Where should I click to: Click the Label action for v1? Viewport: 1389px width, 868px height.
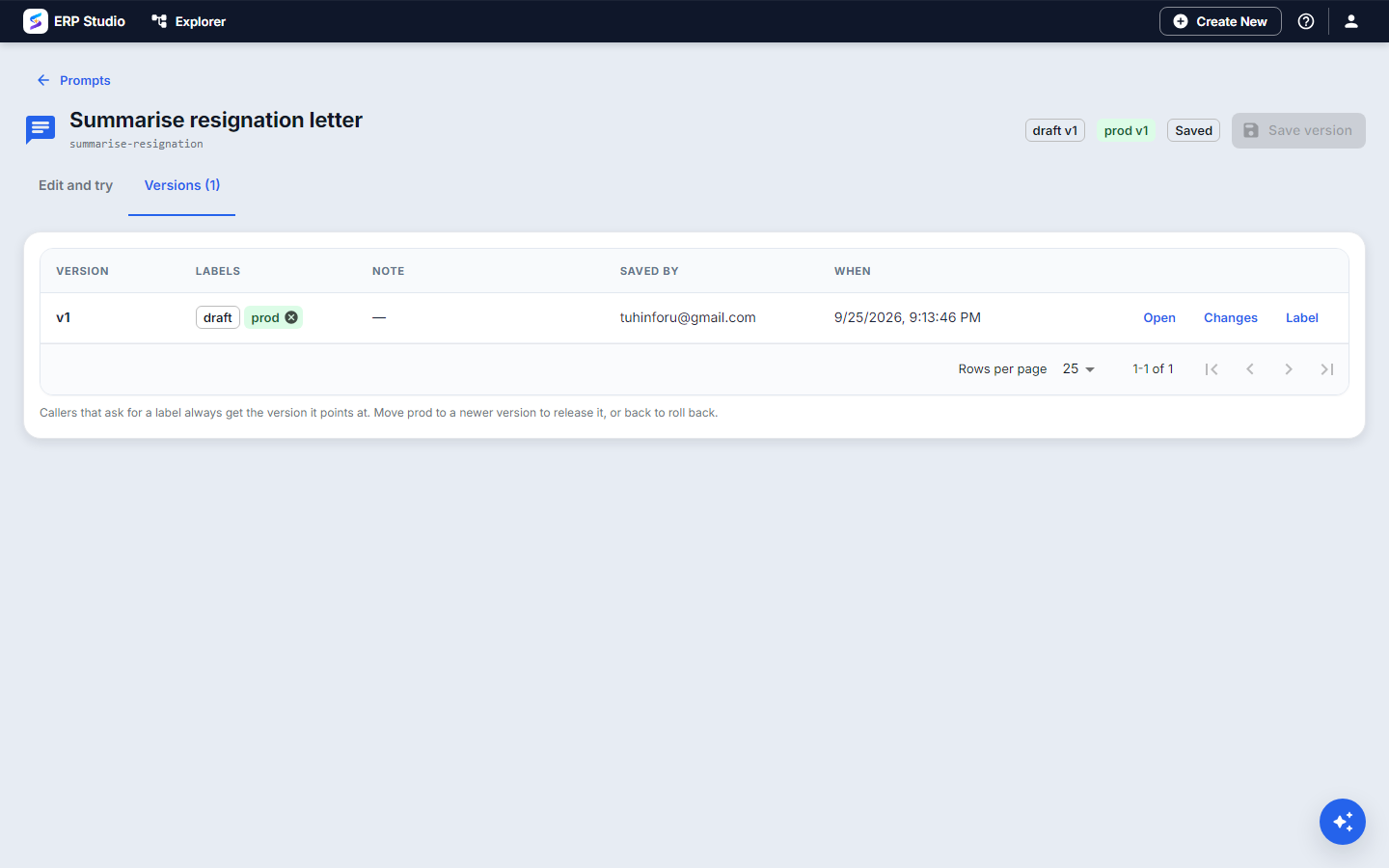1302,317
